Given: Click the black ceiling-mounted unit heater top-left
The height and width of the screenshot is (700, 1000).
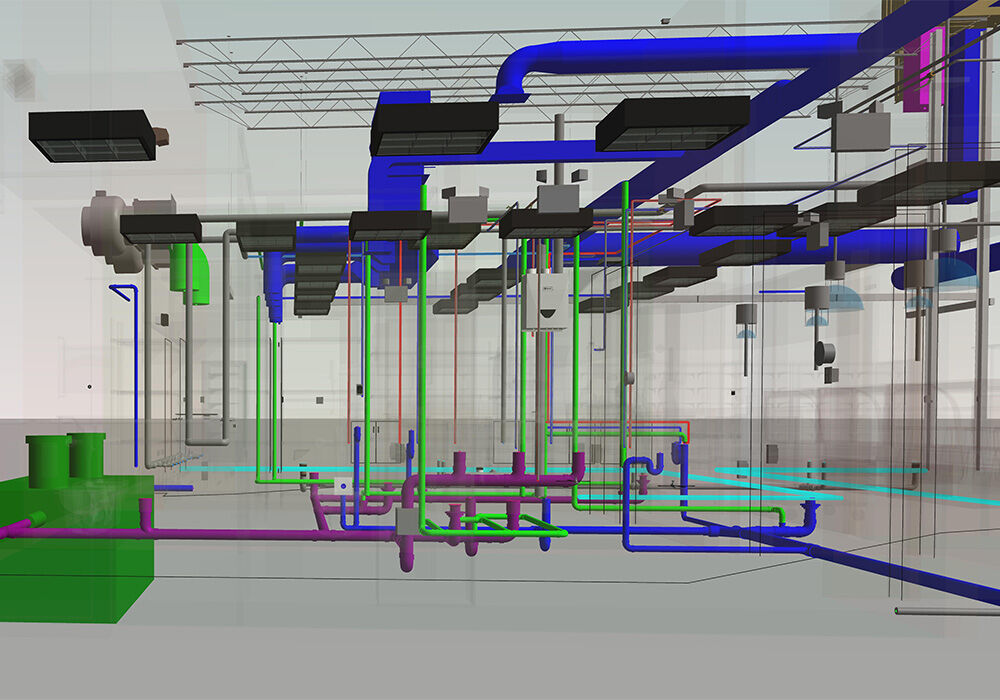Looking at the screenshot, I should click(x=95, y=135).
